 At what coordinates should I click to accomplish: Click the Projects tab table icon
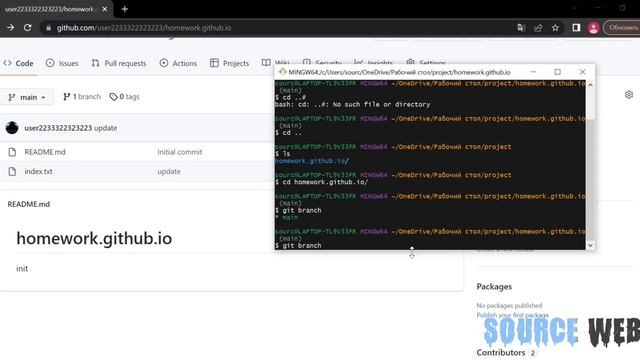[214, 63]
